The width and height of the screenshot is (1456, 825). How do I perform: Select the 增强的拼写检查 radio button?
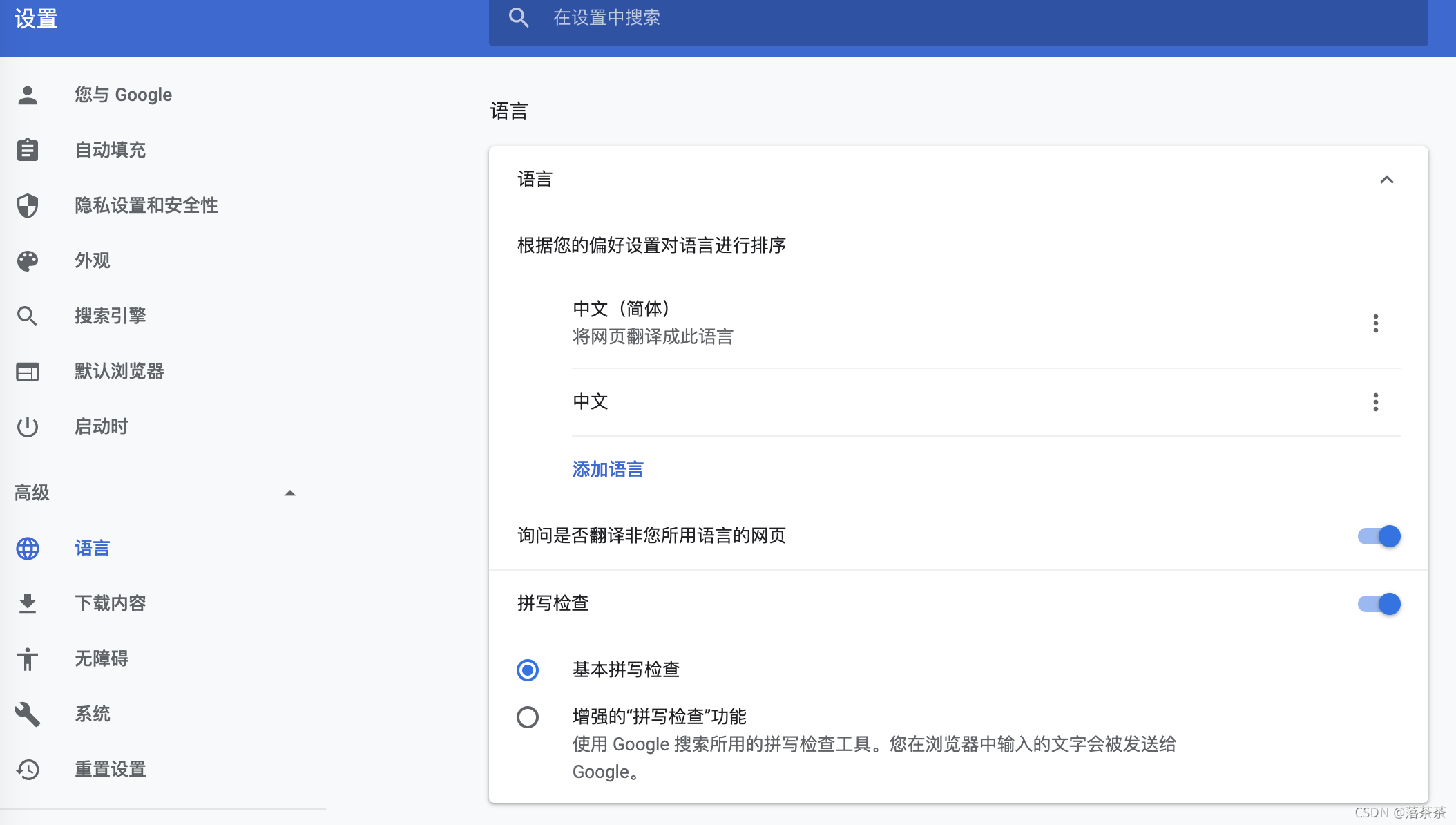[528, 717]
